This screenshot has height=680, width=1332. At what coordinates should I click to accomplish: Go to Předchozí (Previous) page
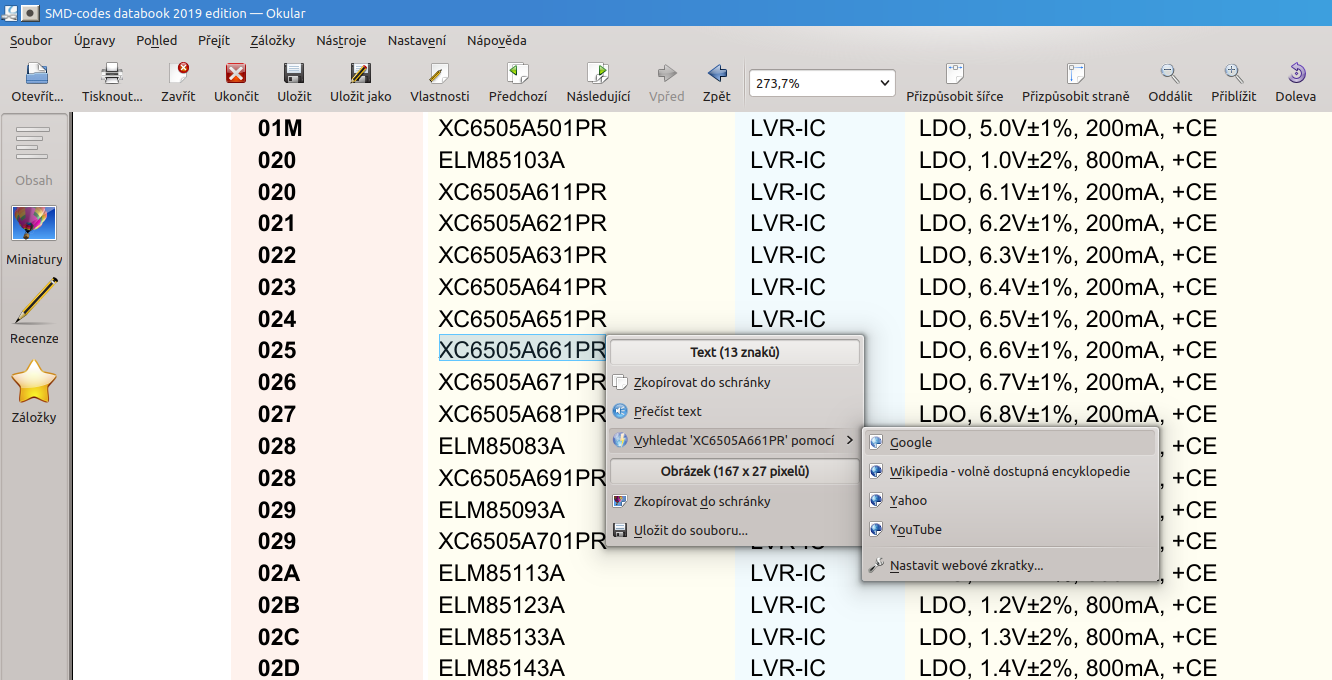(x=517, y=74)
